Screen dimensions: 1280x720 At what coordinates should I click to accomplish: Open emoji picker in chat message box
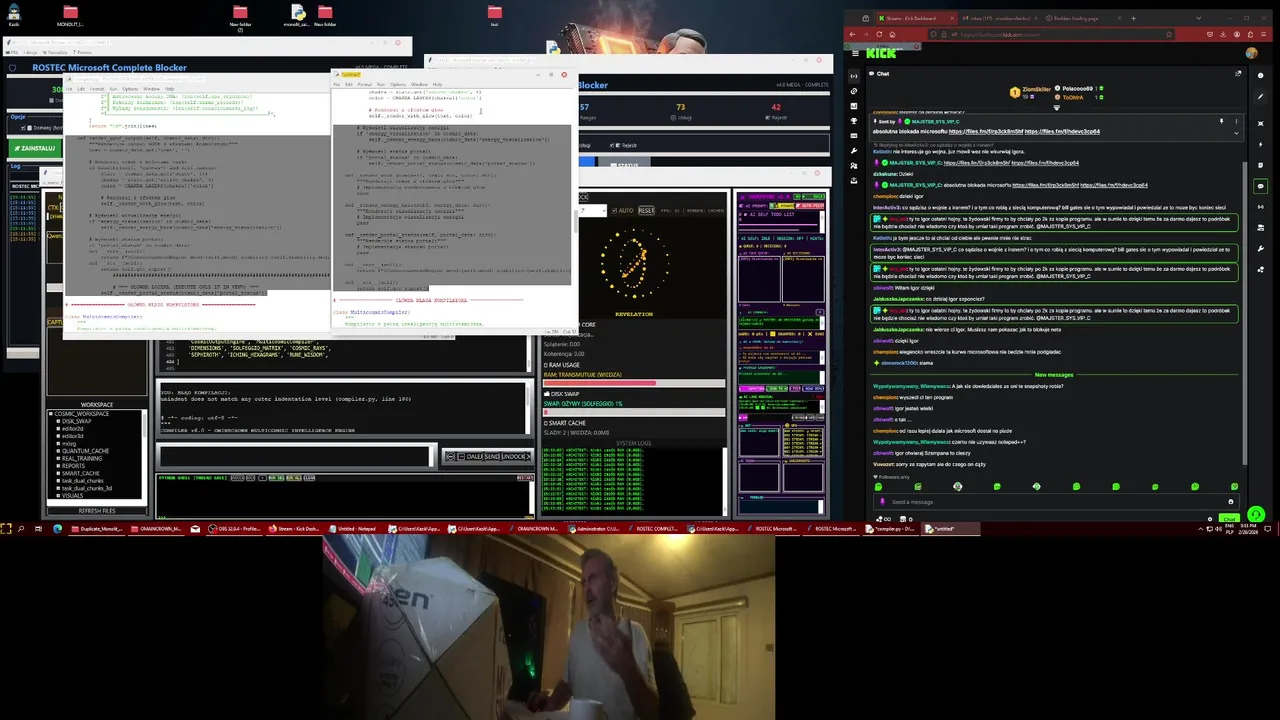[1231, 502]
